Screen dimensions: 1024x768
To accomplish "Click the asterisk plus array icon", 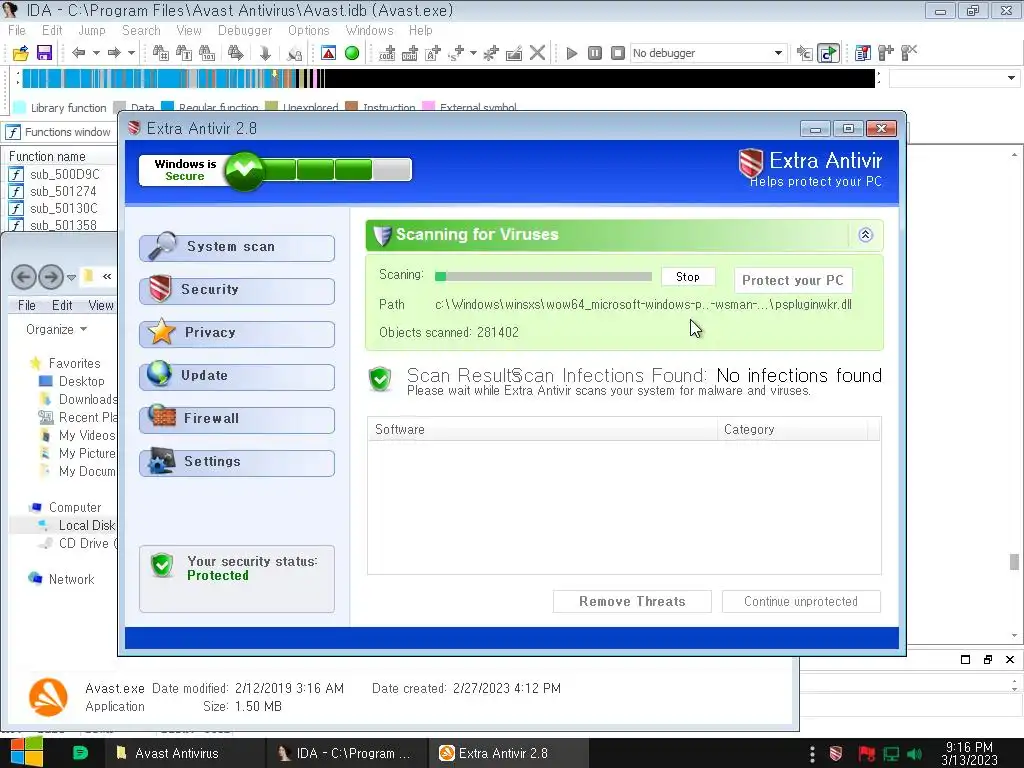I will click(491, 53).
